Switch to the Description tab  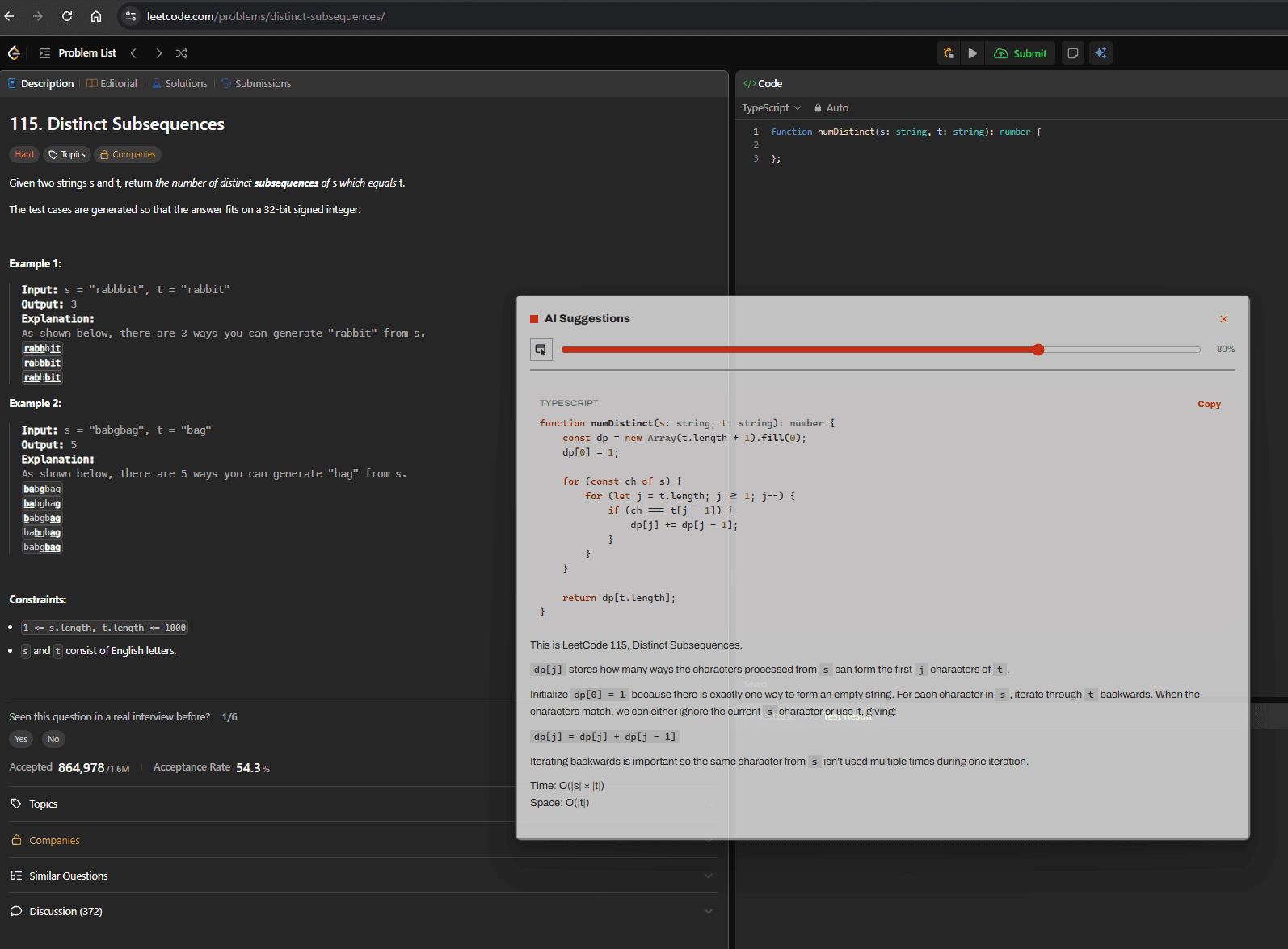40,83
